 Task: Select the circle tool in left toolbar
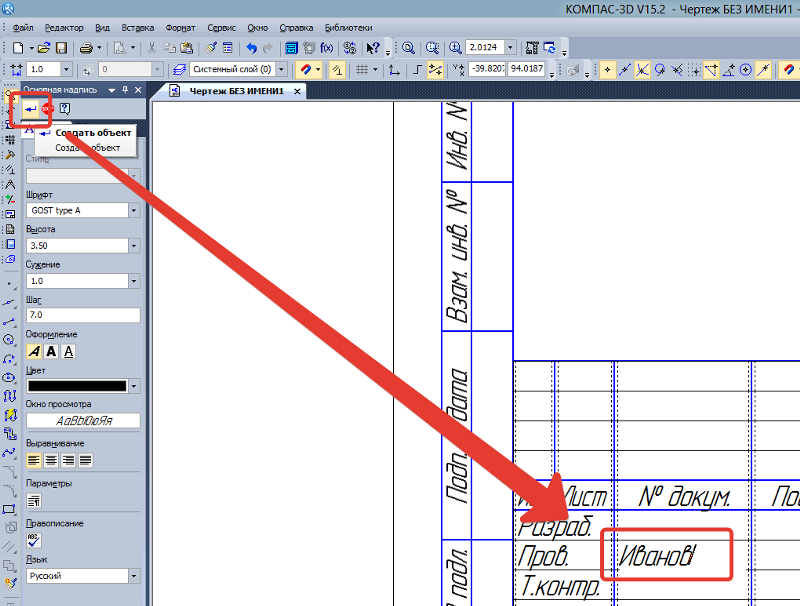9,340
